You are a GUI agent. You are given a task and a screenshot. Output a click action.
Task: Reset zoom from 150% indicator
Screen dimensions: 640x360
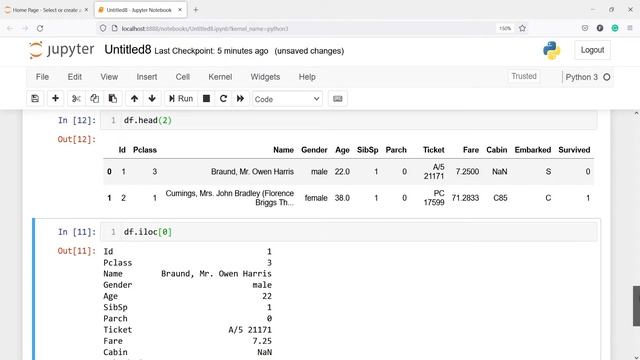pos(505,29)
